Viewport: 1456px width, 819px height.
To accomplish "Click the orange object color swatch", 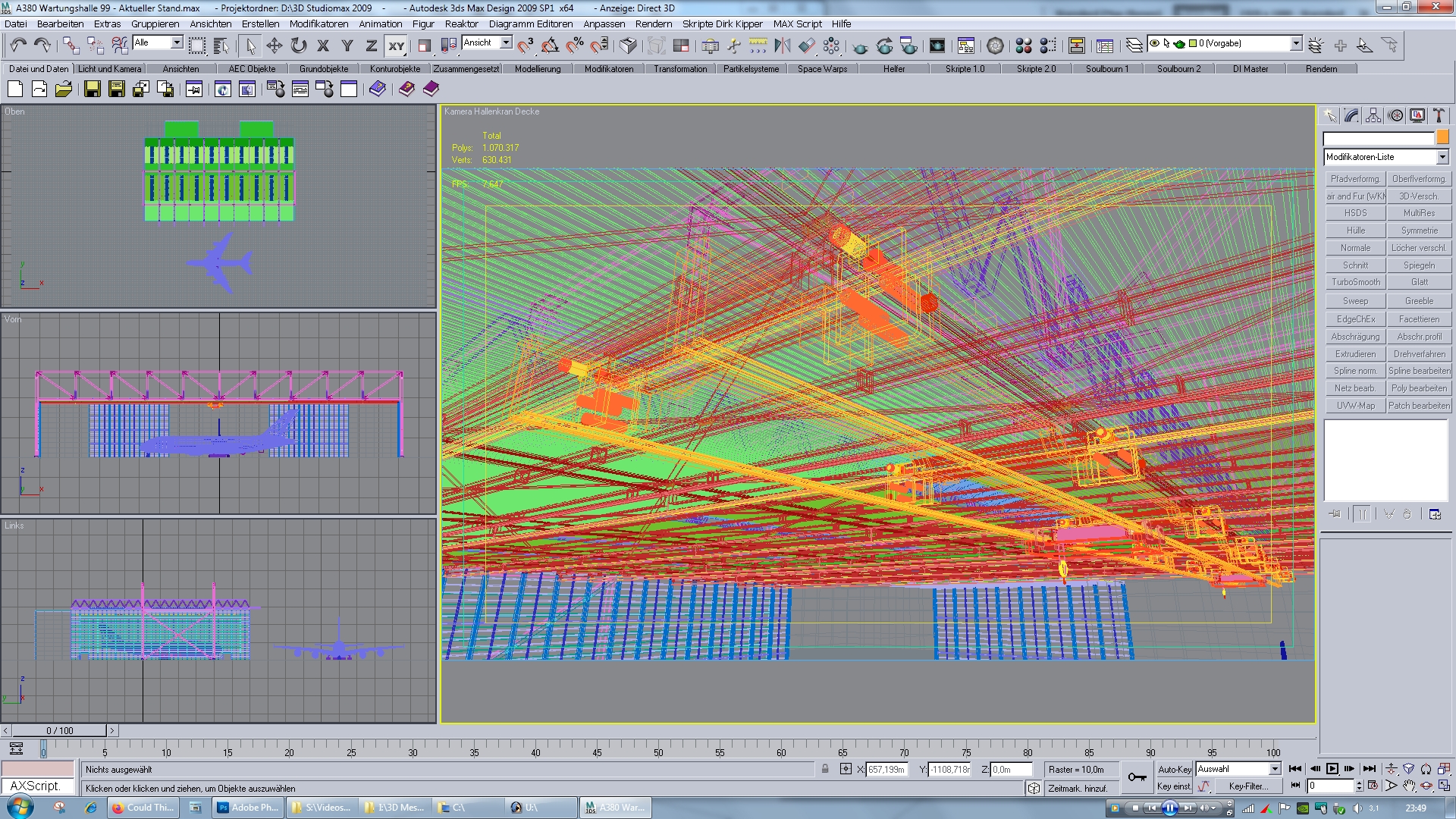I will click(1442, 137).
